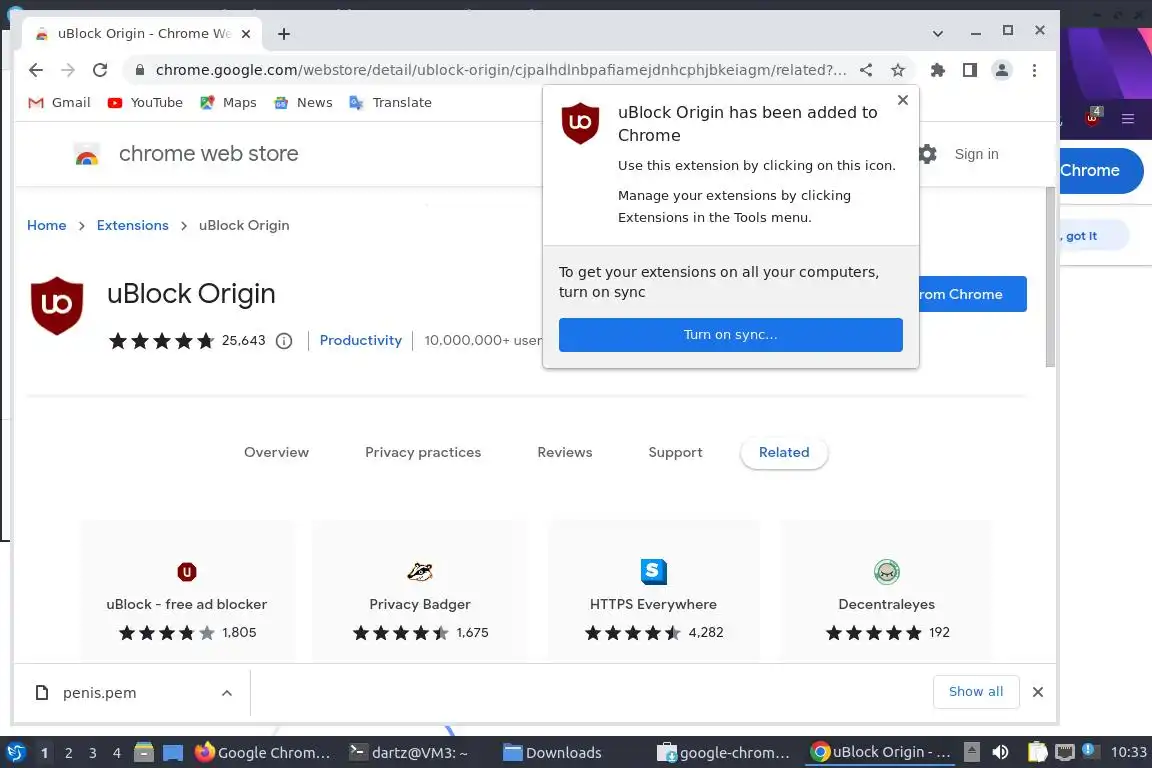Click the browser back arrow
Viewport: 1152px width, 768px height.
[x=35, y=70]
